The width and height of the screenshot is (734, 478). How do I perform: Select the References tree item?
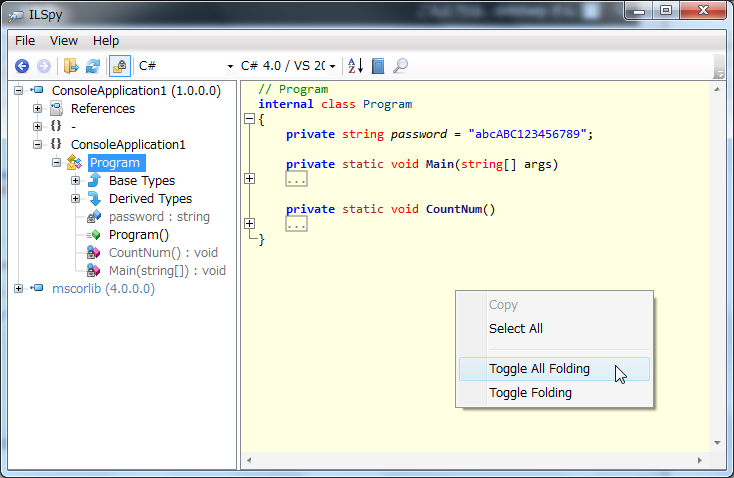tap(103, 109)
